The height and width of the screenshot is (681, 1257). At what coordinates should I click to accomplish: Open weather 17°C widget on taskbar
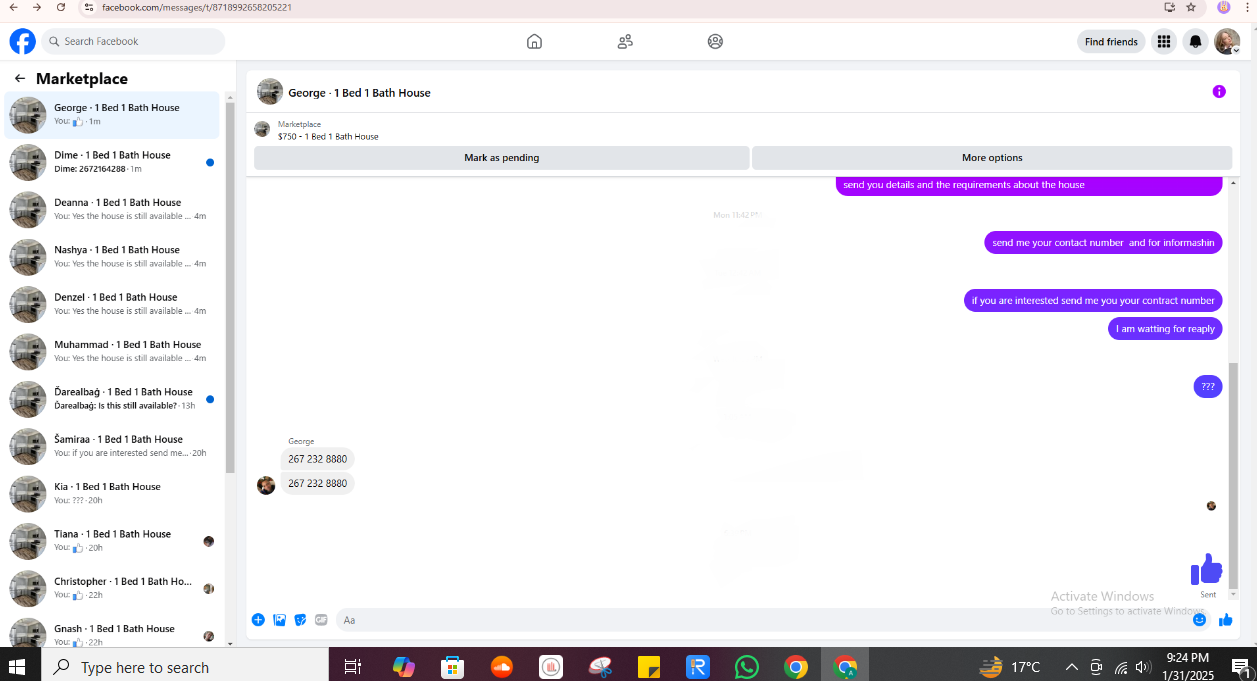click(x=1010, y=666)
